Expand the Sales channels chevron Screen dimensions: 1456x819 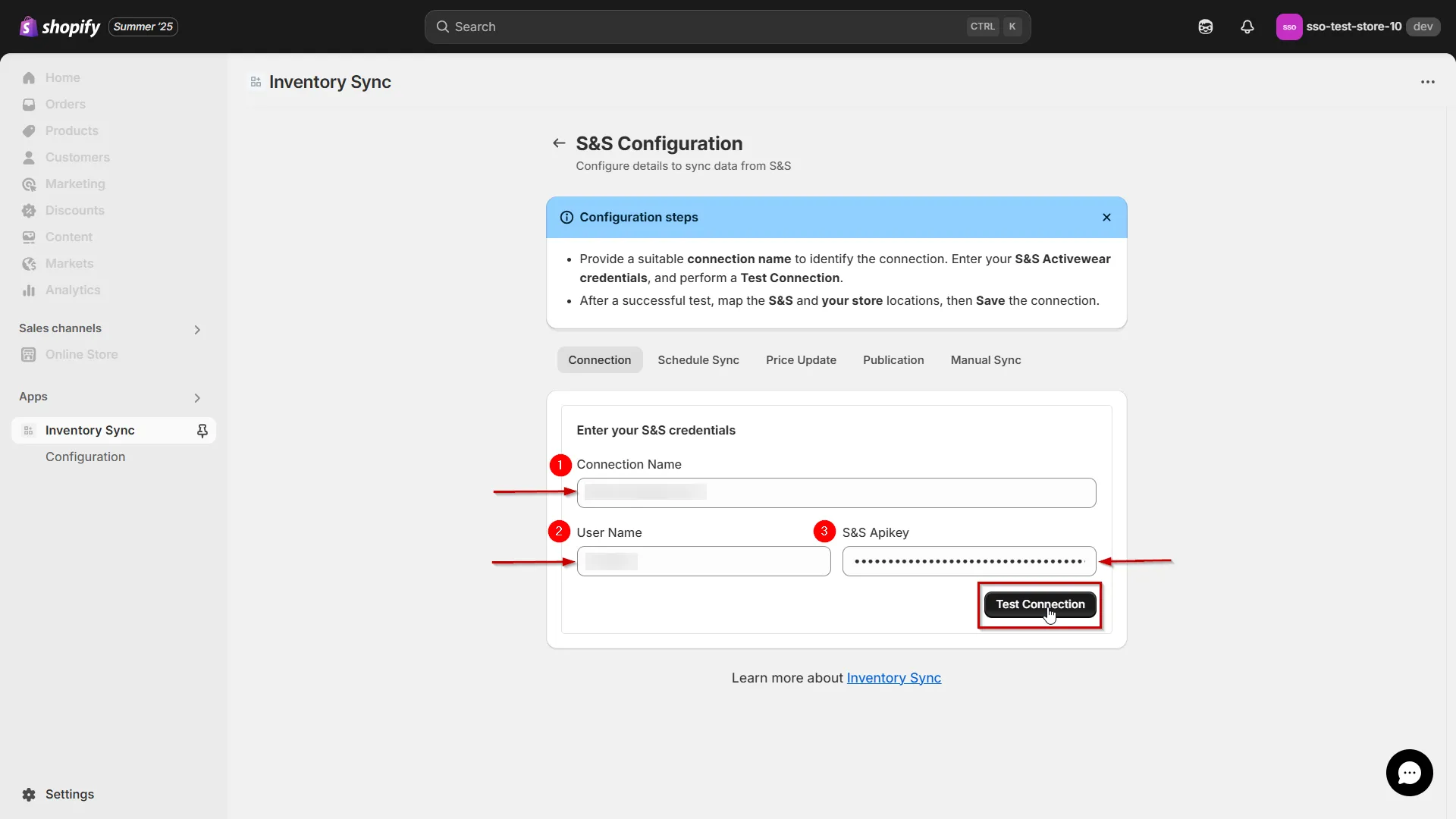197,329
